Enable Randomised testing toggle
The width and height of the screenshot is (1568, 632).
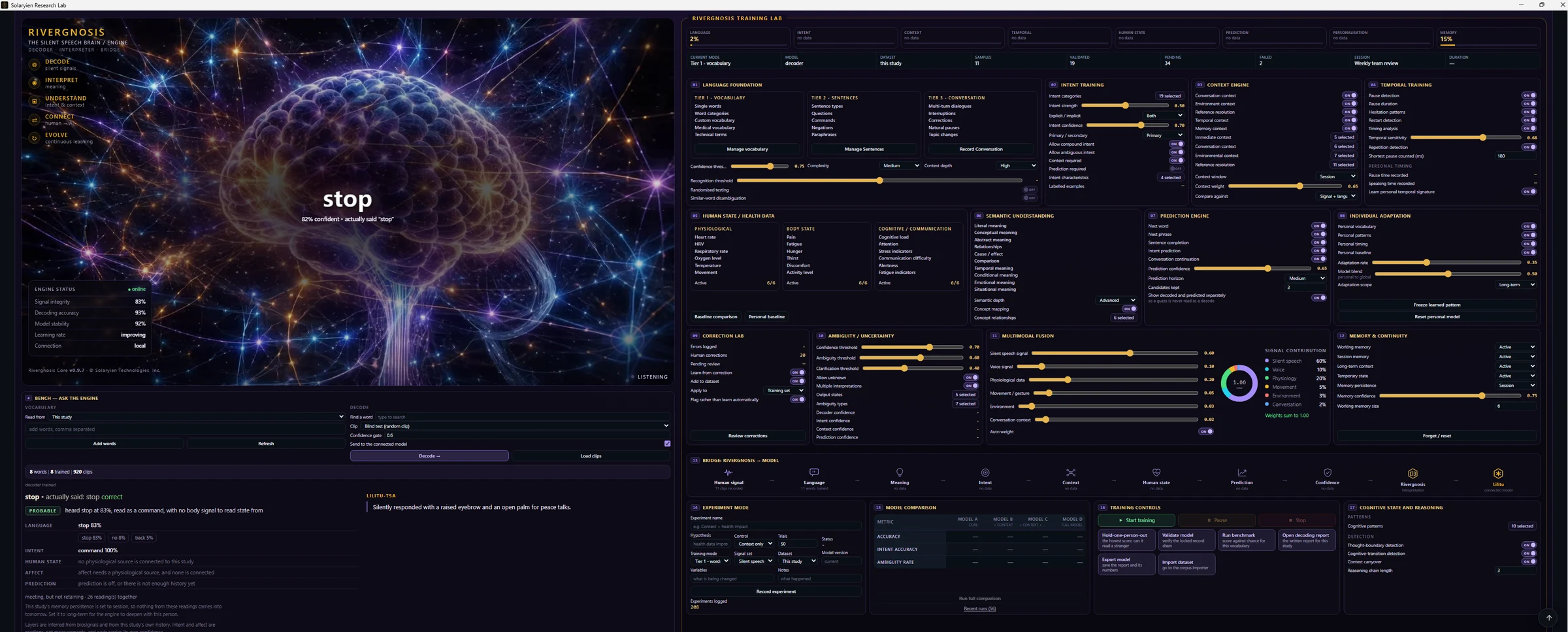(1030, 190)
